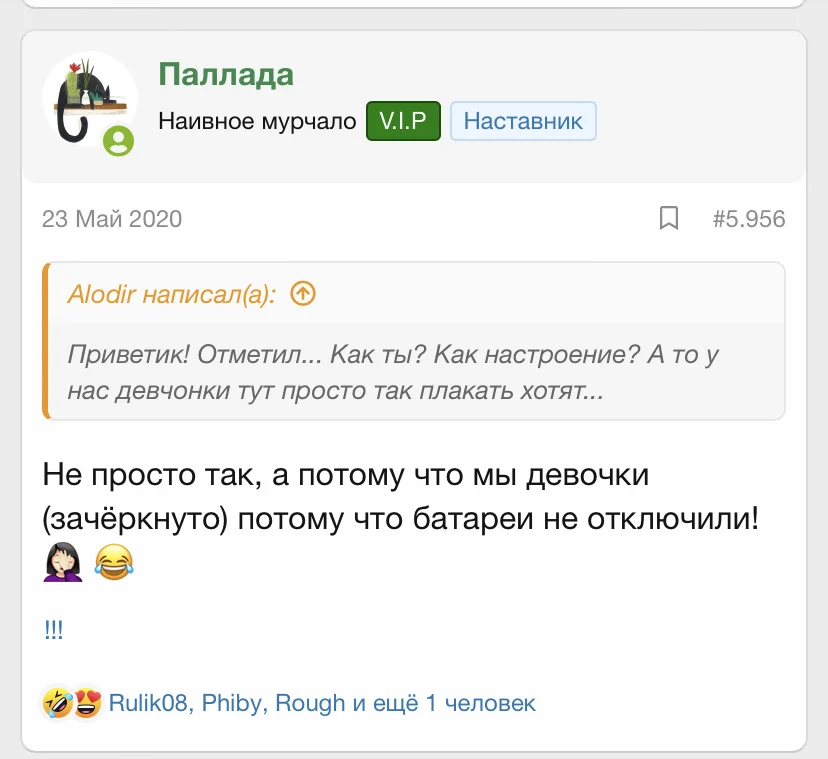Viewport: 828px width, 759px height.
Task: Click the green online status badge
Action: pos(119,141)
